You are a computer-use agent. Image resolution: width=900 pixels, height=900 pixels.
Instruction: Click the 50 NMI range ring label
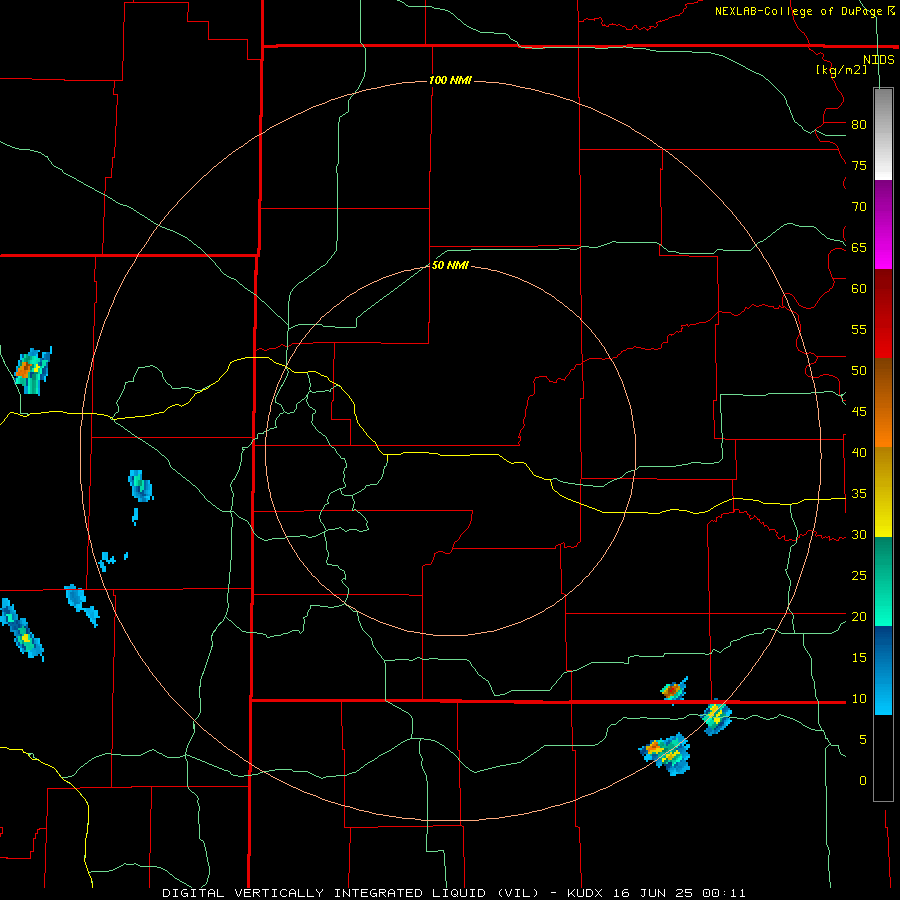tap(450, 265)
